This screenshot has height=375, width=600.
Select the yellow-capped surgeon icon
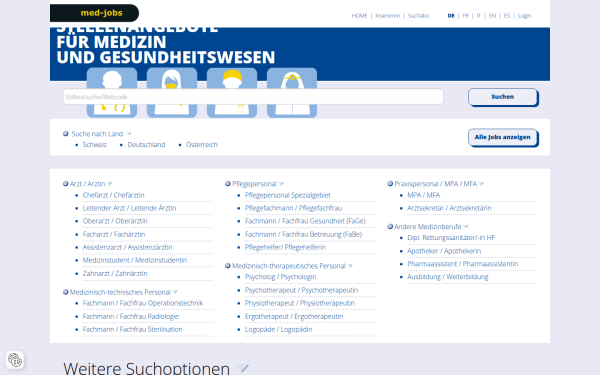click(x=232, y=93)
